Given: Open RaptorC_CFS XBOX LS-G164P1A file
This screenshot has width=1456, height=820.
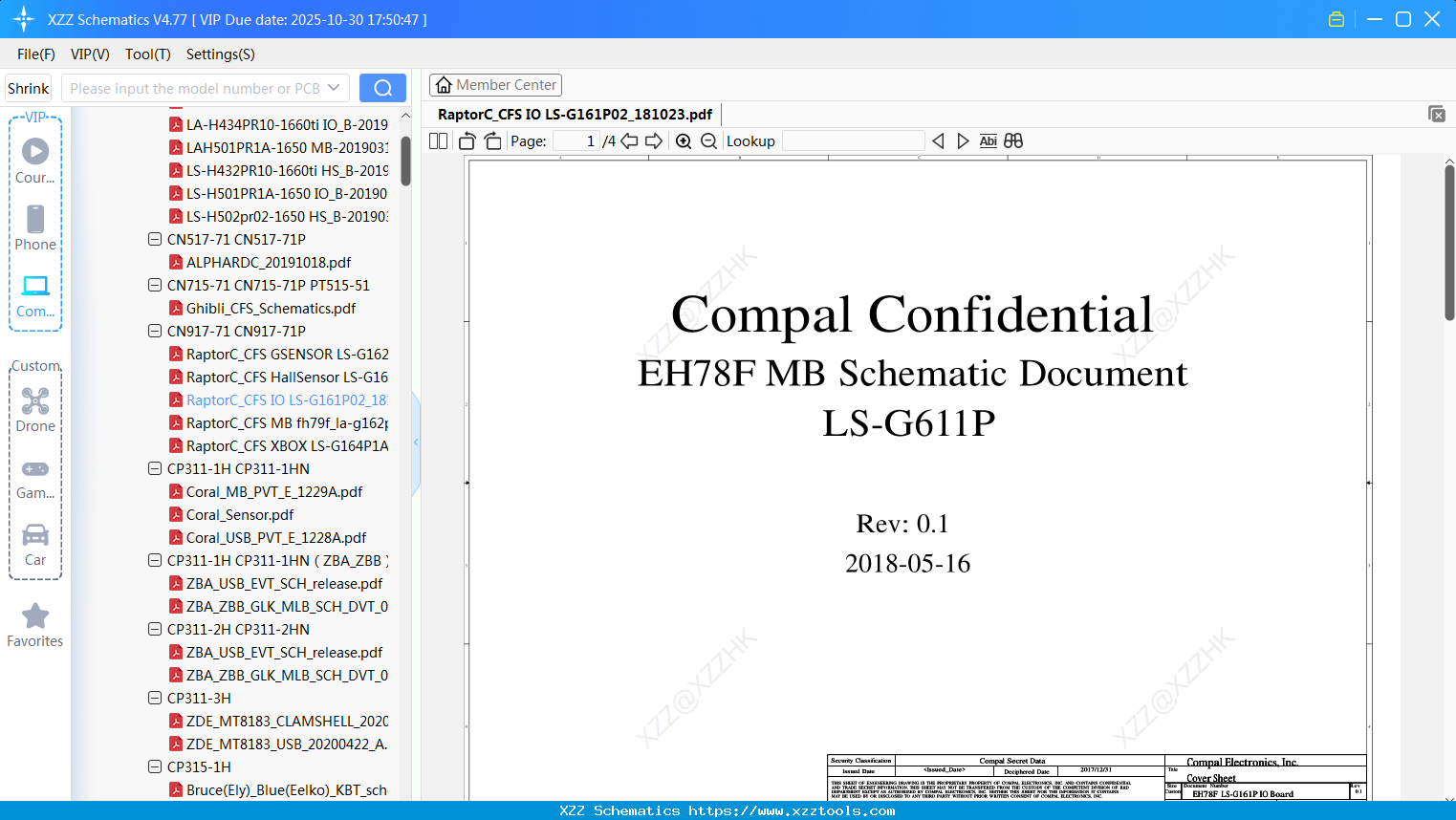Looking at the screenshot, I should point(287,445).
